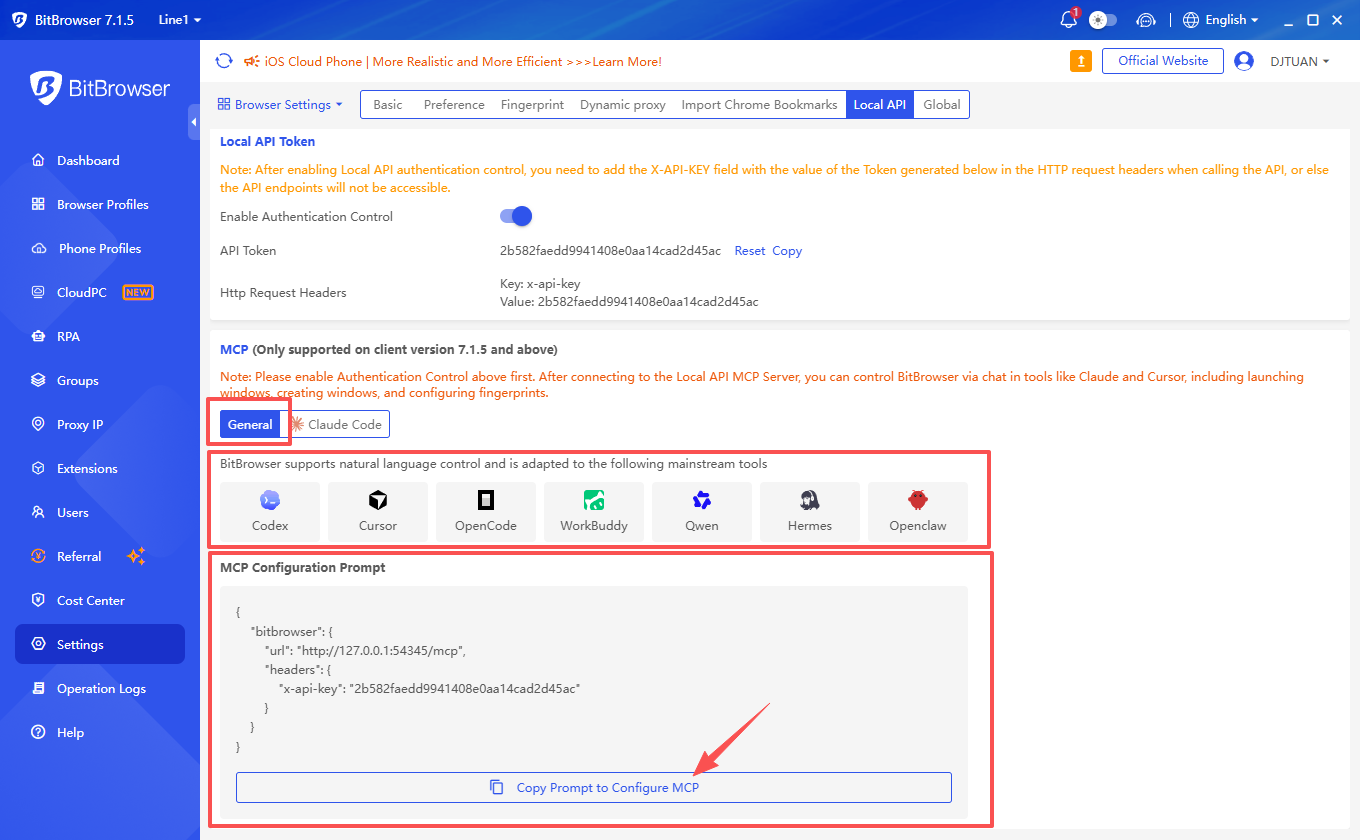Select the OpenCode tool card
The image size is (1360, 840).
486,512
